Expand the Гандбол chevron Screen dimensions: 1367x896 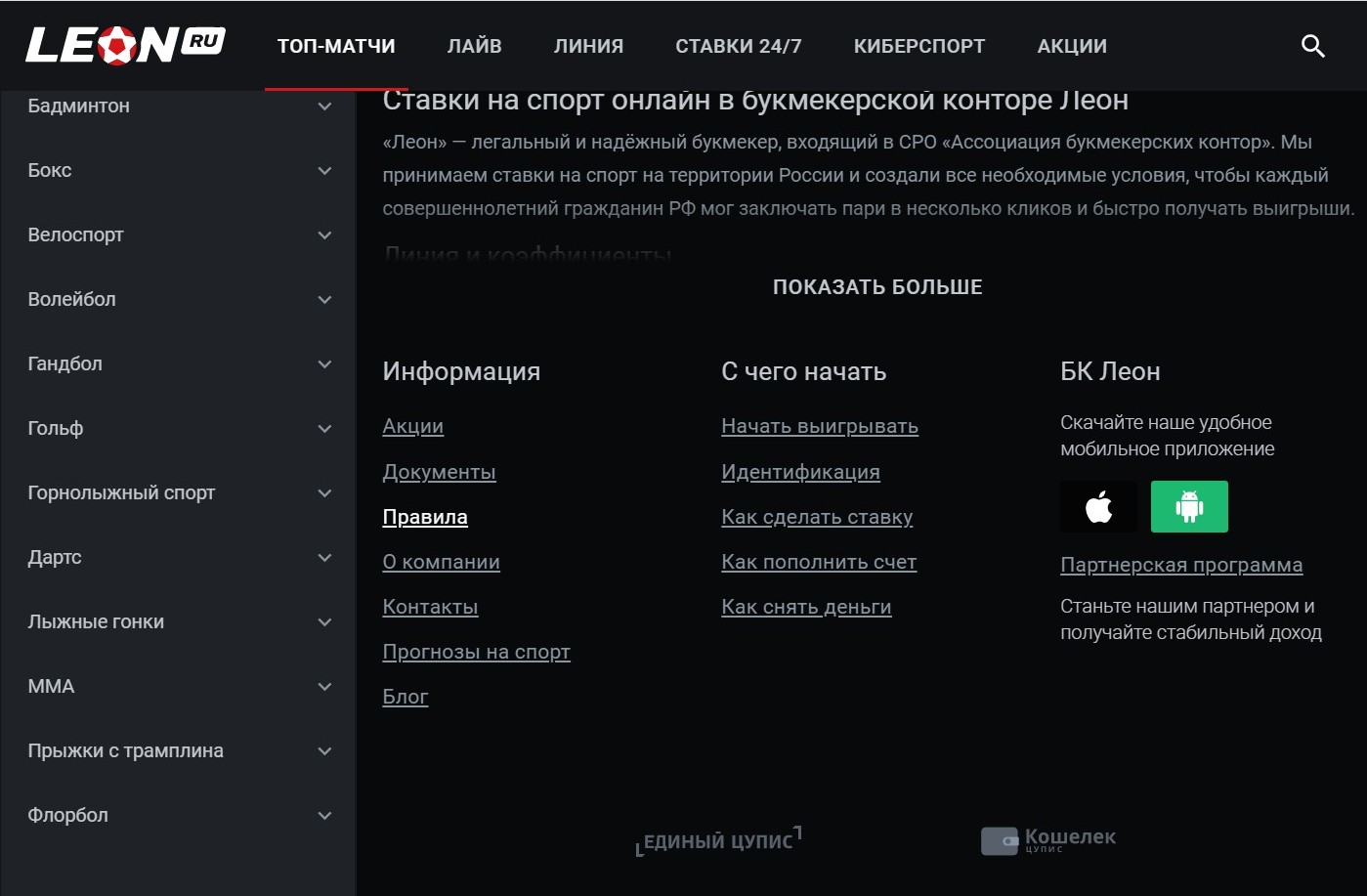tap(325, 364)
